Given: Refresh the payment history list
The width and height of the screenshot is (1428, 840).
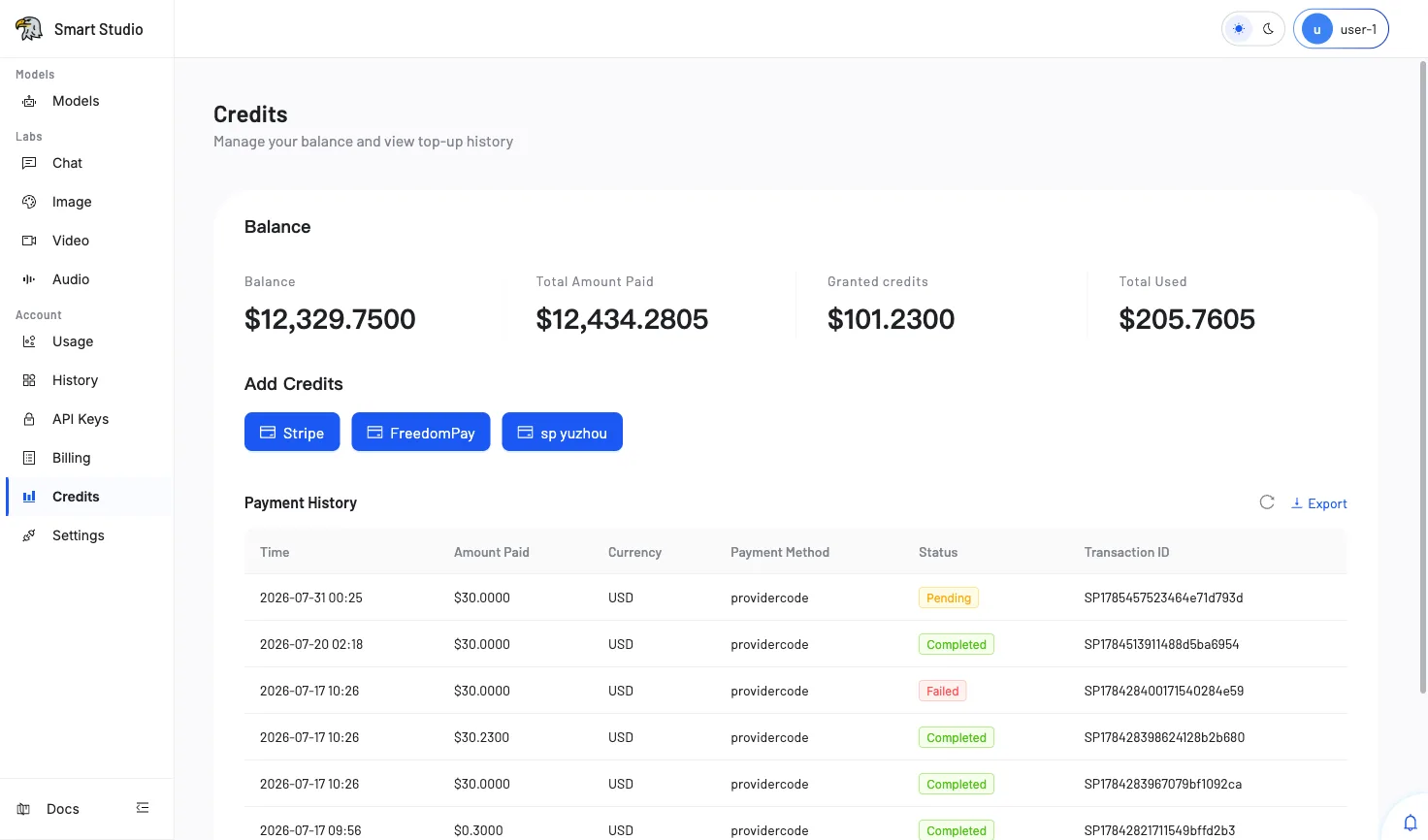Looking at the screenshot, I should point(1267,502).
